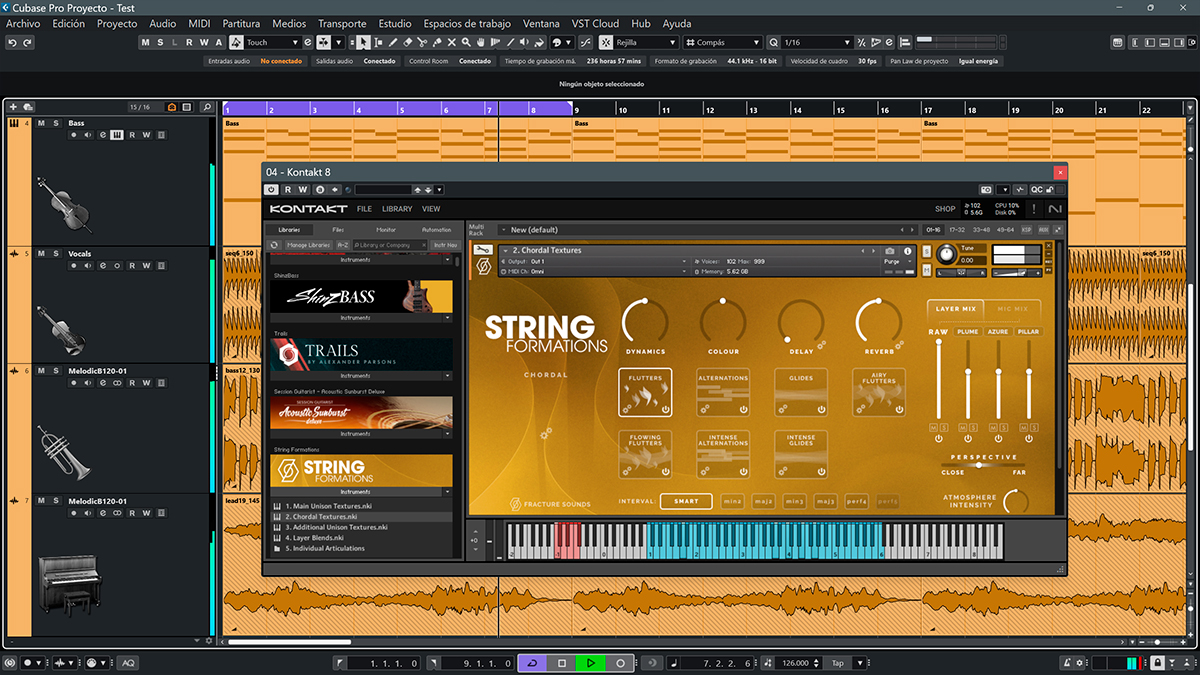Toggle global Write automation W in toolbar

[x=204, y=42]
